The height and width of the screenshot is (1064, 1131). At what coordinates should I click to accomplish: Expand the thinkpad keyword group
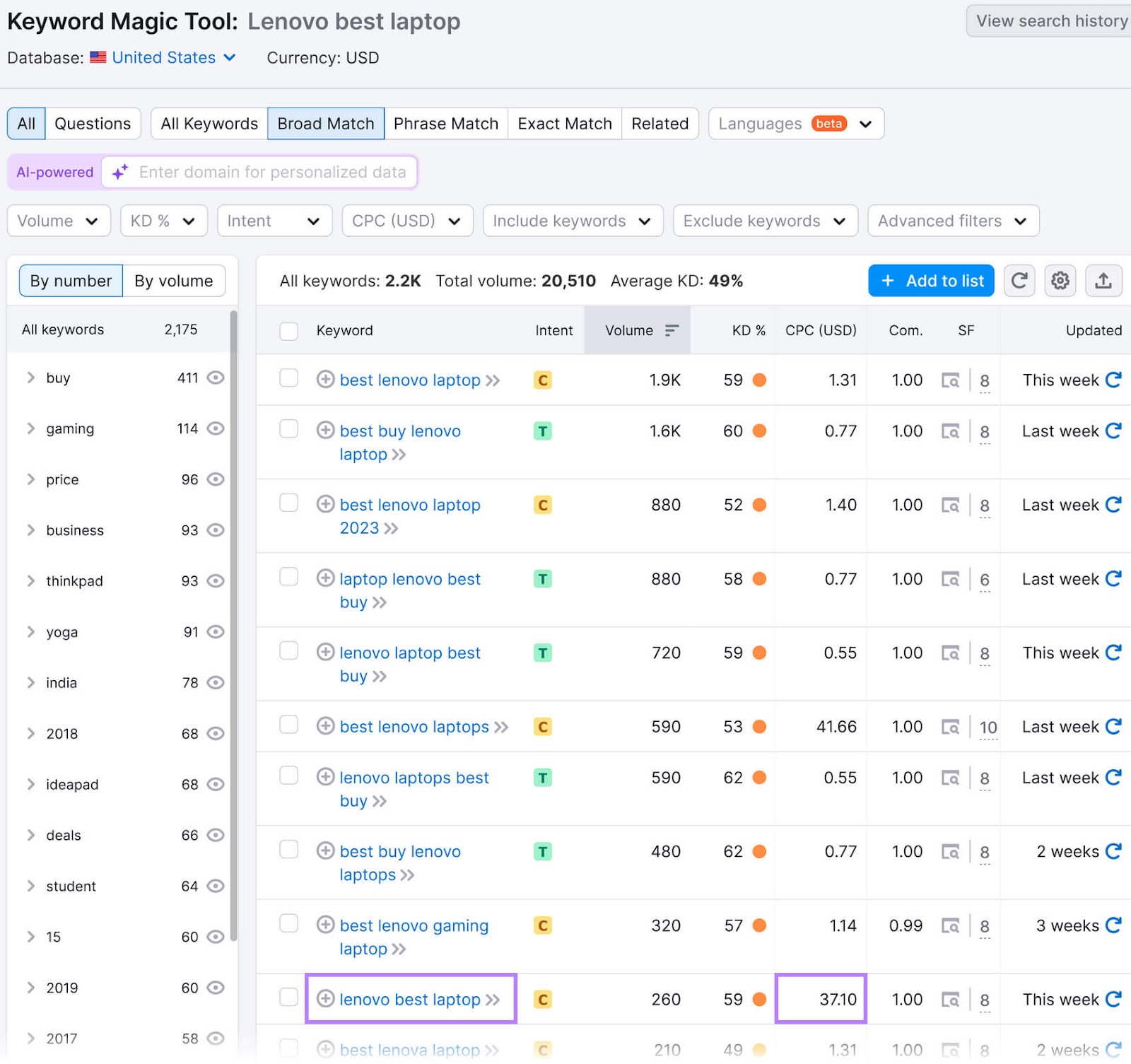[x=31, y=580]
